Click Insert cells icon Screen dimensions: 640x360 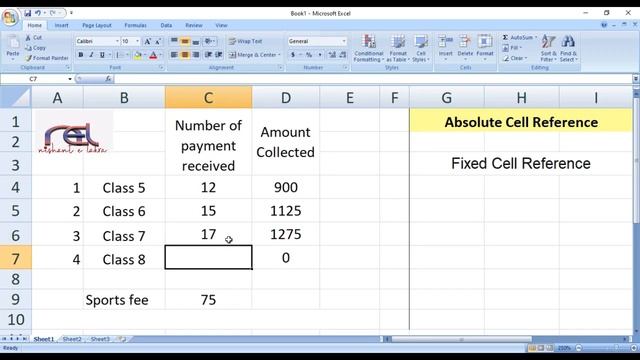pos(445,42)
